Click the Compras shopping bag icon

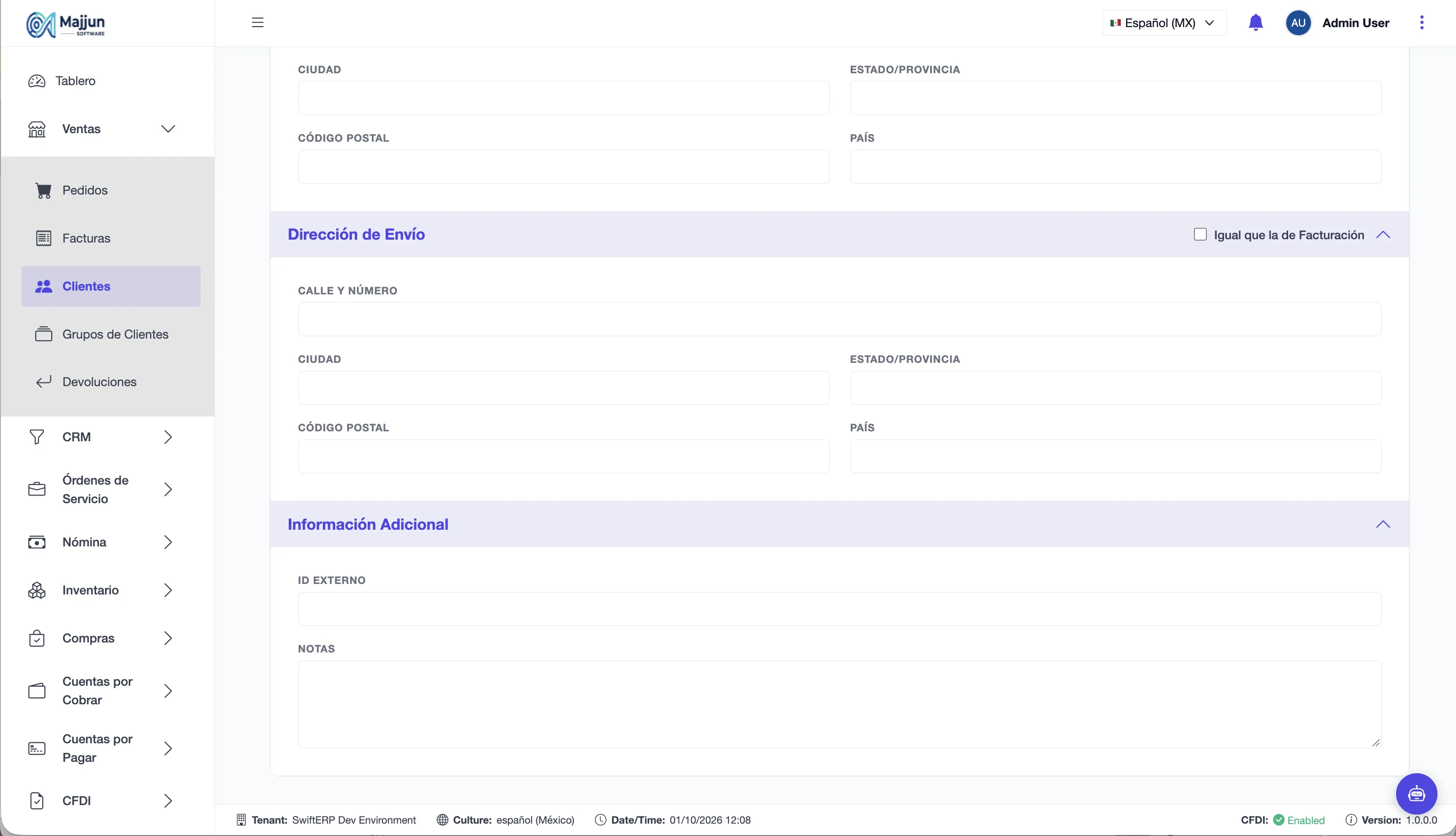(x=37, y=639)
